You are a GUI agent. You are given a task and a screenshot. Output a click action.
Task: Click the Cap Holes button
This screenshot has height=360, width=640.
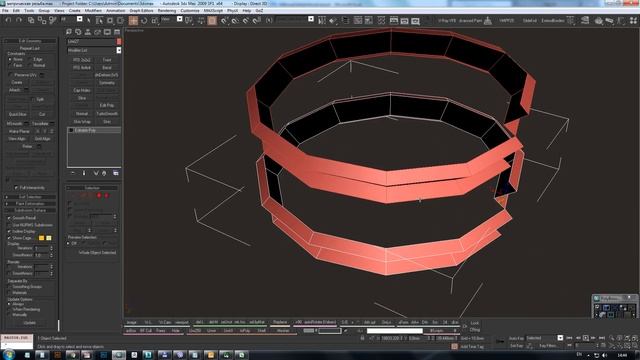point(82,90)
